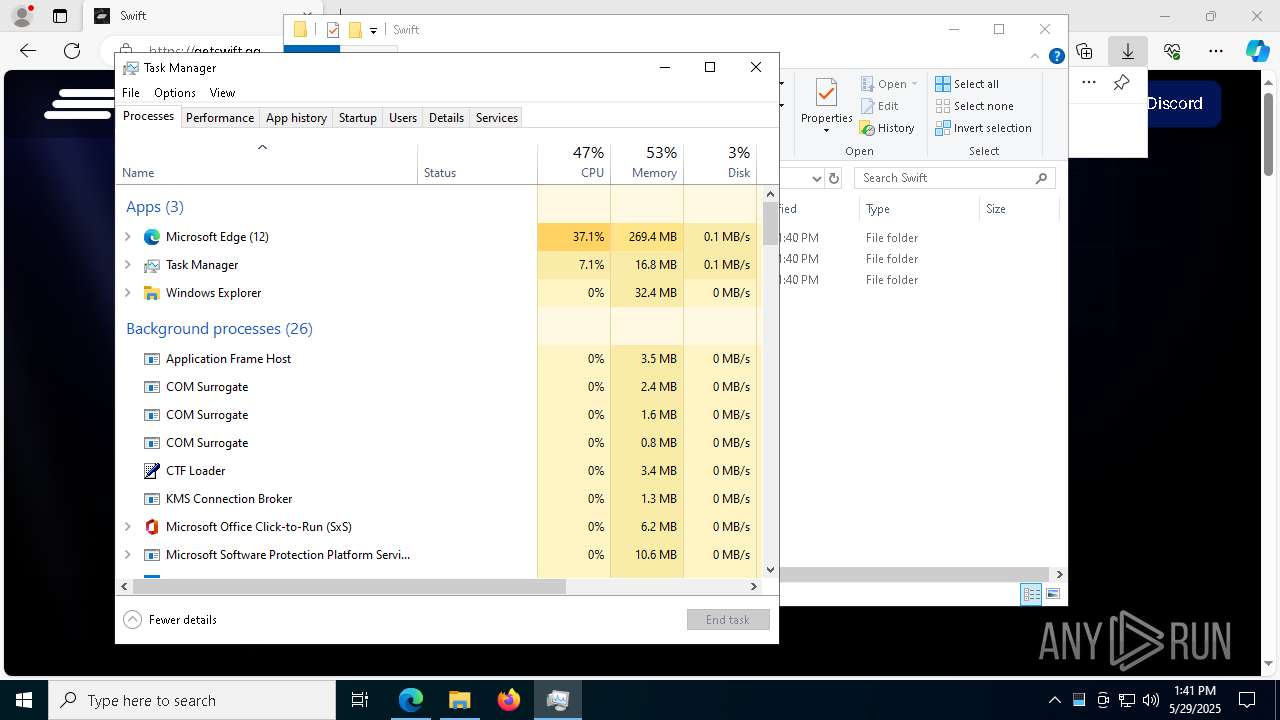The height and width of the screenshot is (720, 1280).
Task: Click Select none in the Explorer ribbon
Action: click(x=974, y=106)
